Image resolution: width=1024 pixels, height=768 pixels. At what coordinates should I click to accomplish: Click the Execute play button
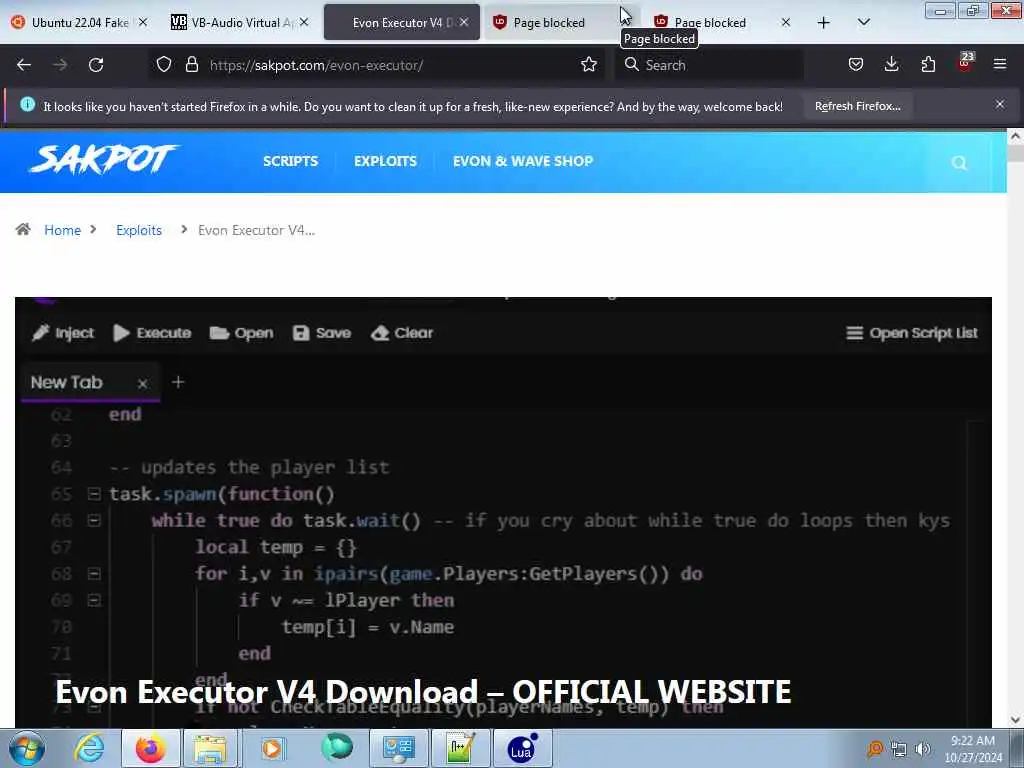(x=152, y=333)
